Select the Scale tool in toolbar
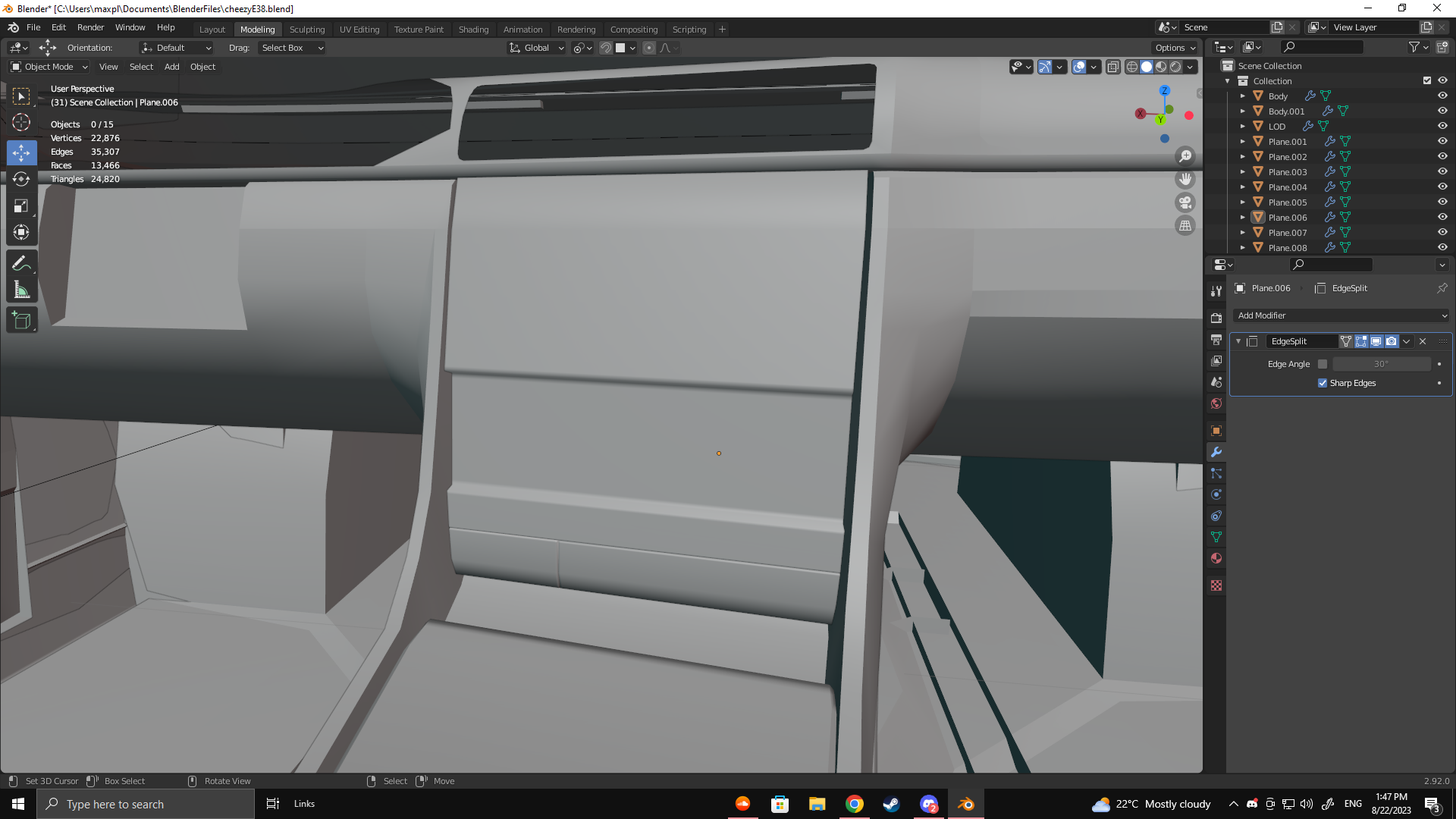 21,206
